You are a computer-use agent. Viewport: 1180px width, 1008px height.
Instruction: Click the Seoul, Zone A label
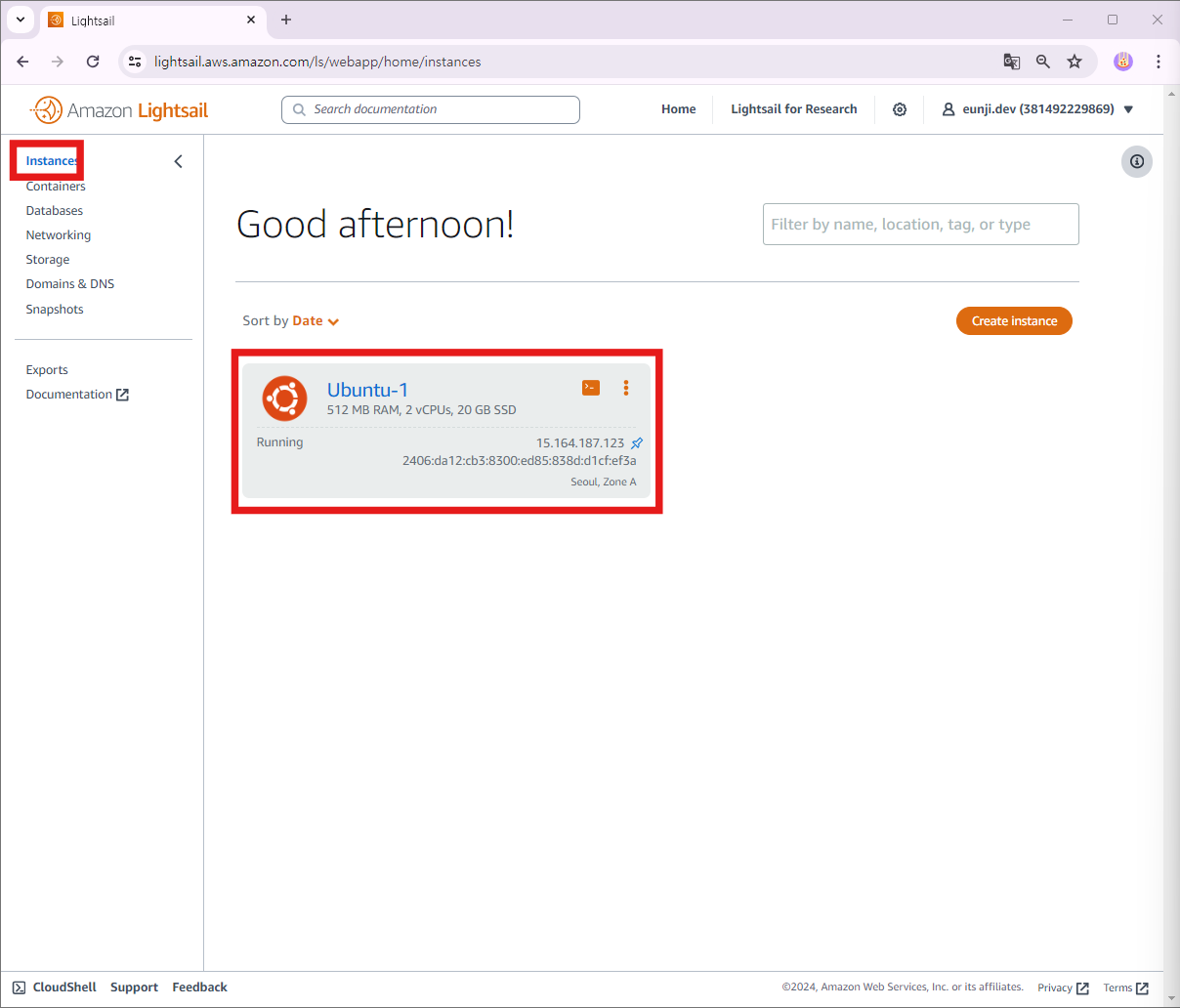click(x=604, y=483)
